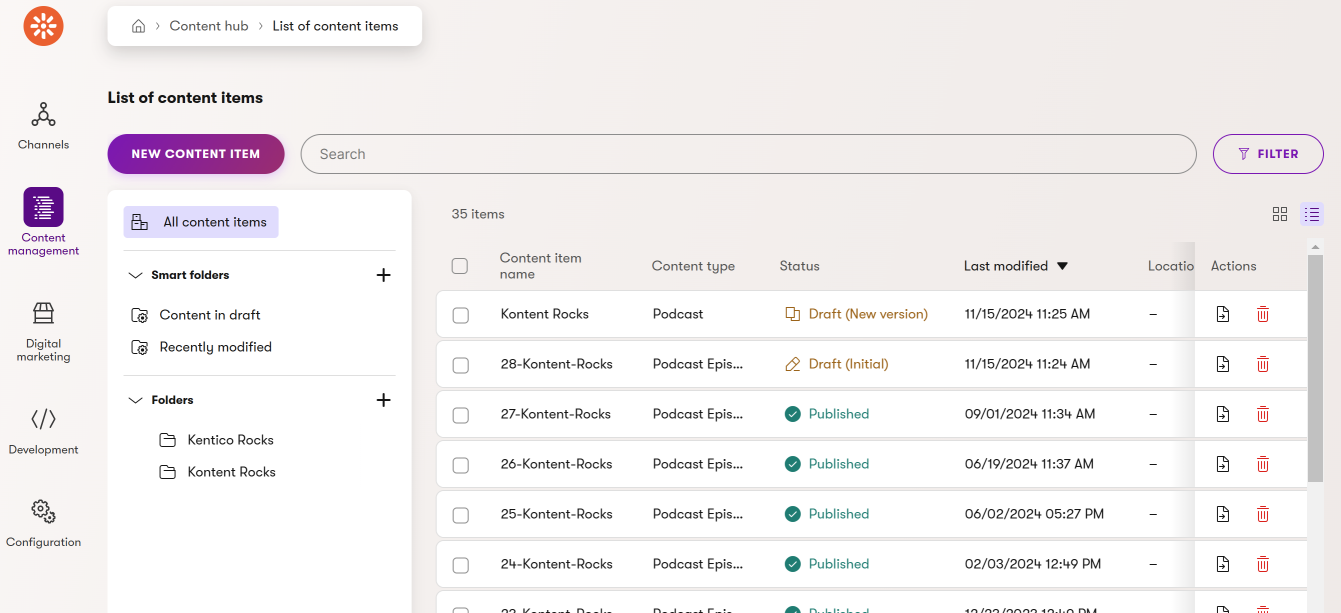Check the 28-Kontent-Rocks row

pyautogui.click(x=461, y=365)
